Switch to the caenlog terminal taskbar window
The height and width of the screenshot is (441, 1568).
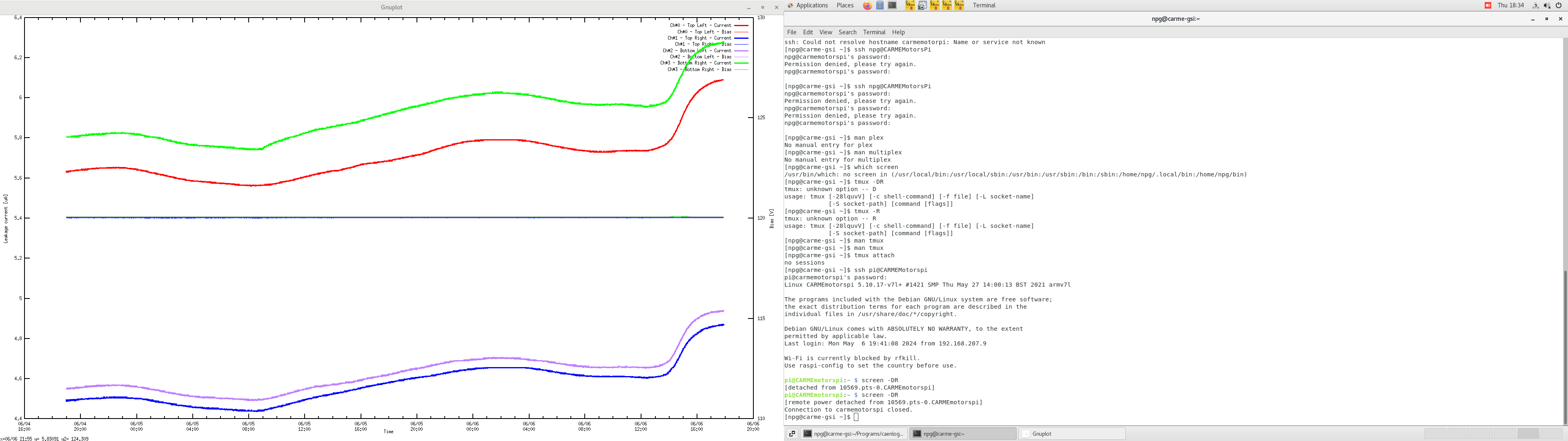853,434
